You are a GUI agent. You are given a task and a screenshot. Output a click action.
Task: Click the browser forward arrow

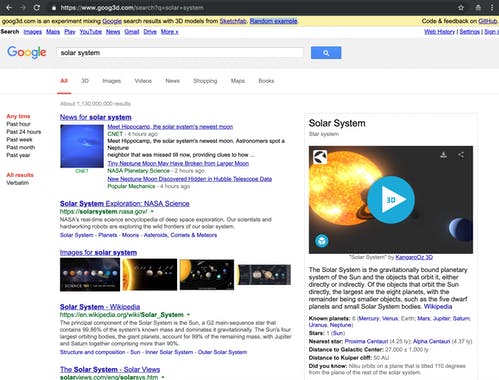[x=23, y=7]
